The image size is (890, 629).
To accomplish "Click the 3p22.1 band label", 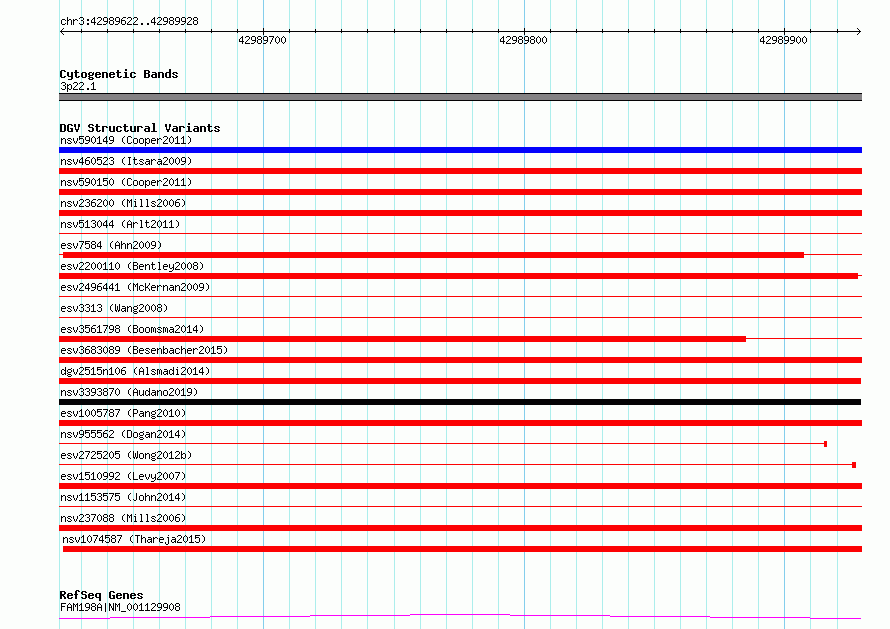I will (x=78, y=86).
